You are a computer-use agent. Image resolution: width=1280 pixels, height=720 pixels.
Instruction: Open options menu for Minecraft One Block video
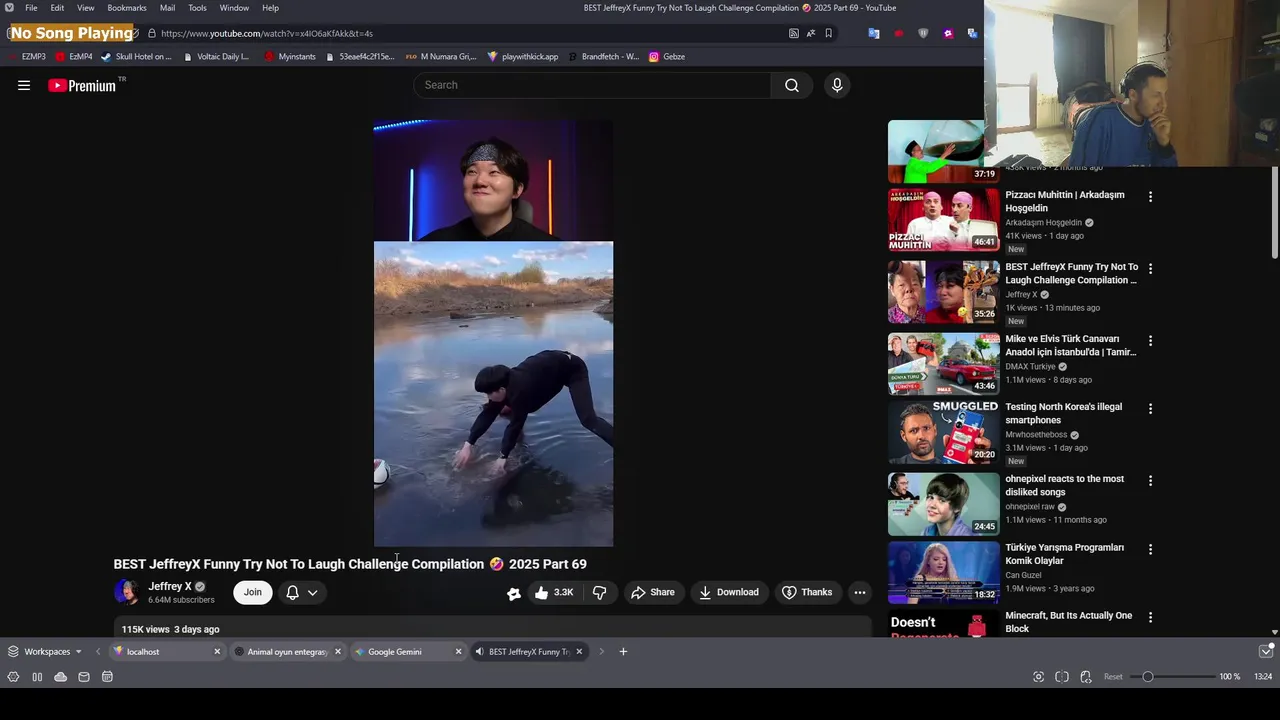coord(1150,618)
